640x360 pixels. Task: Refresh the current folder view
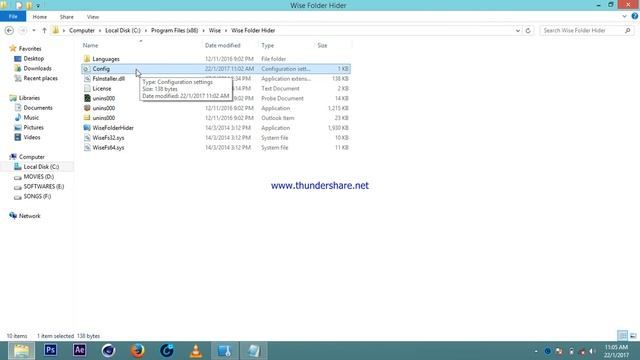coord(528,31)
